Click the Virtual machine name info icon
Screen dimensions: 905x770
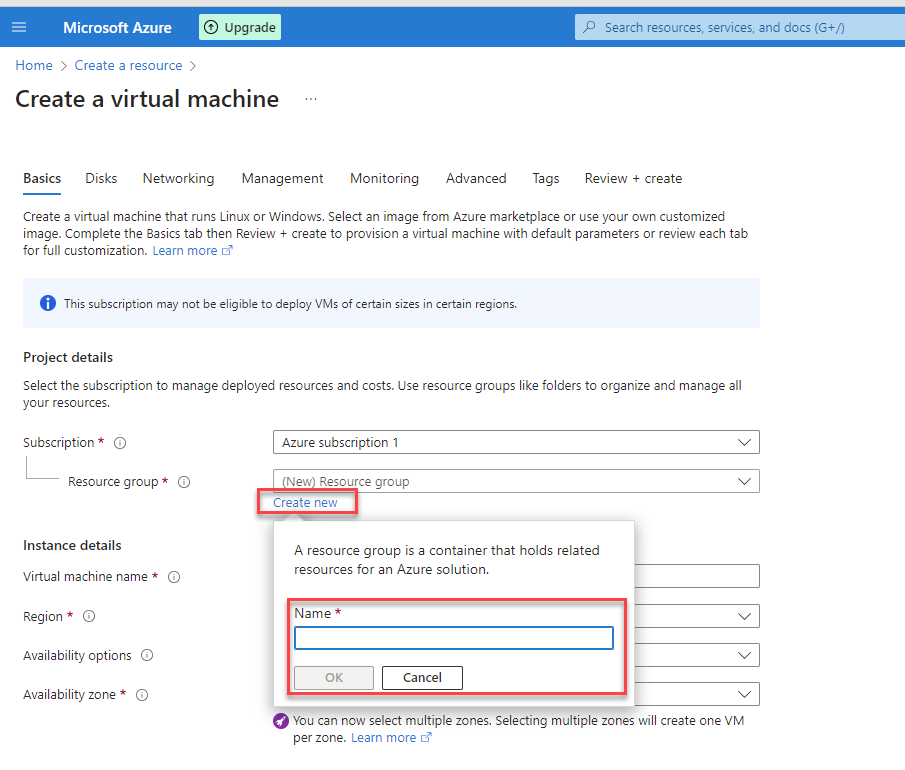coord(174,577)
